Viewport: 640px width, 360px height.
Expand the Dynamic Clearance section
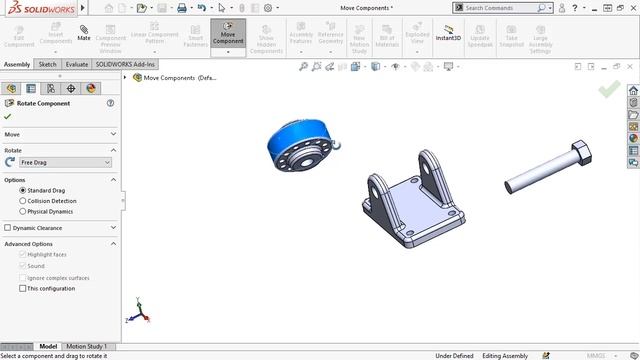pyautogui.click(x=113, y=228)
